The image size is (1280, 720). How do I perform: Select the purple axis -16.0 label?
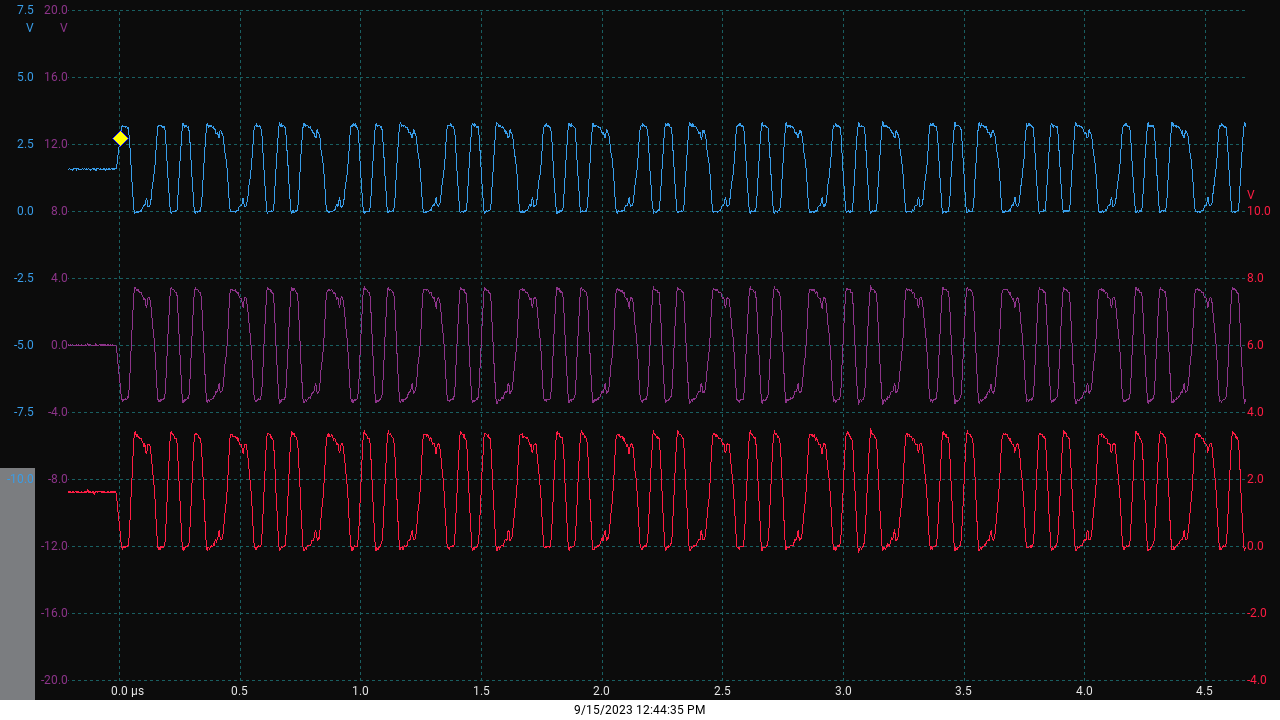tap(54, 613)
